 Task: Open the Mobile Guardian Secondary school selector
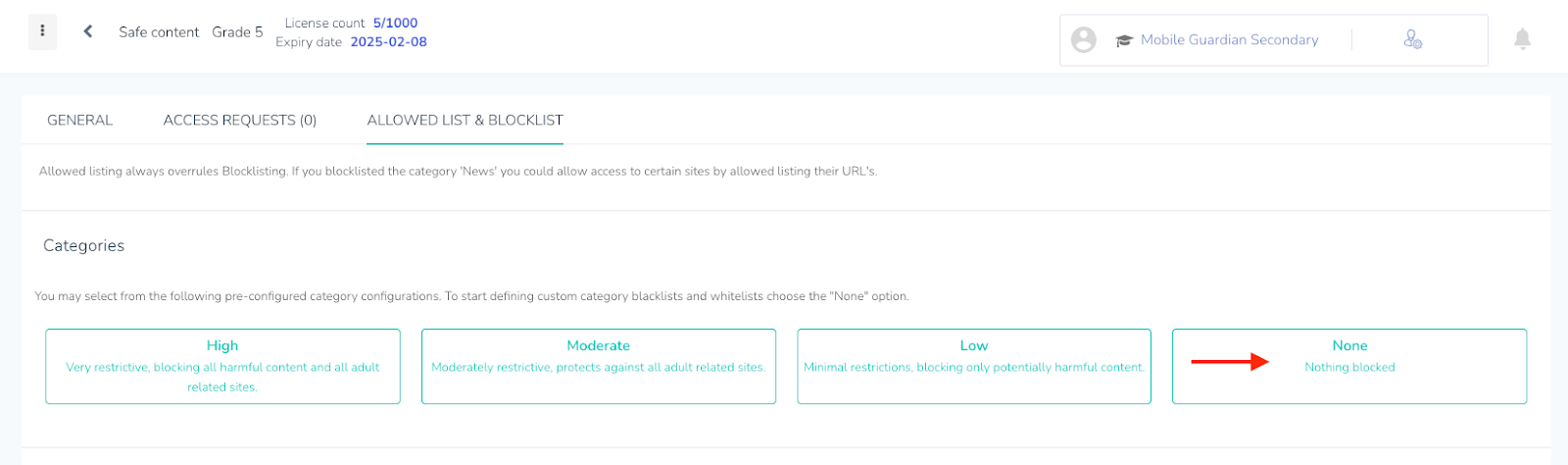tap(1229, 40)
